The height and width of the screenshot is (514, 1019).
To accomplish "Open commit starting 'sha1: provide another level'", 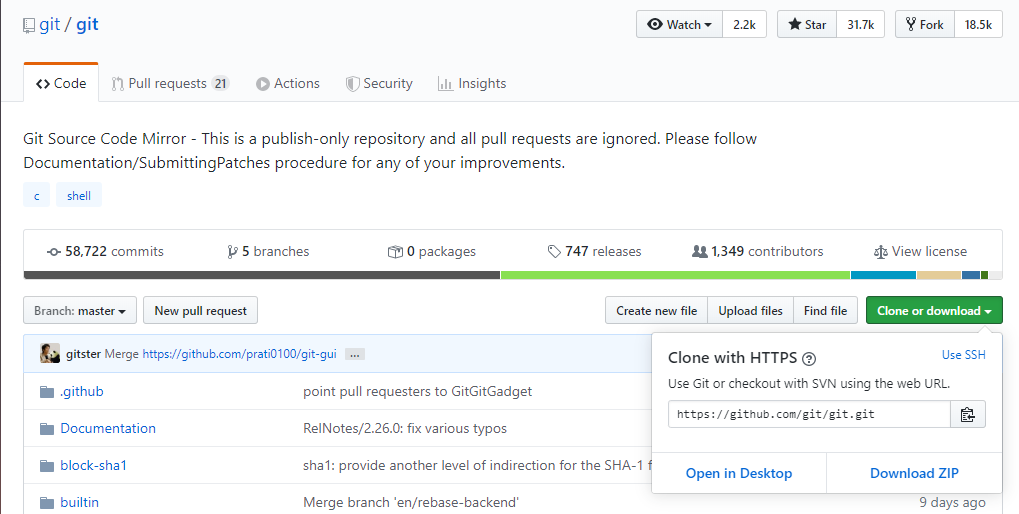I will (478, 465).
